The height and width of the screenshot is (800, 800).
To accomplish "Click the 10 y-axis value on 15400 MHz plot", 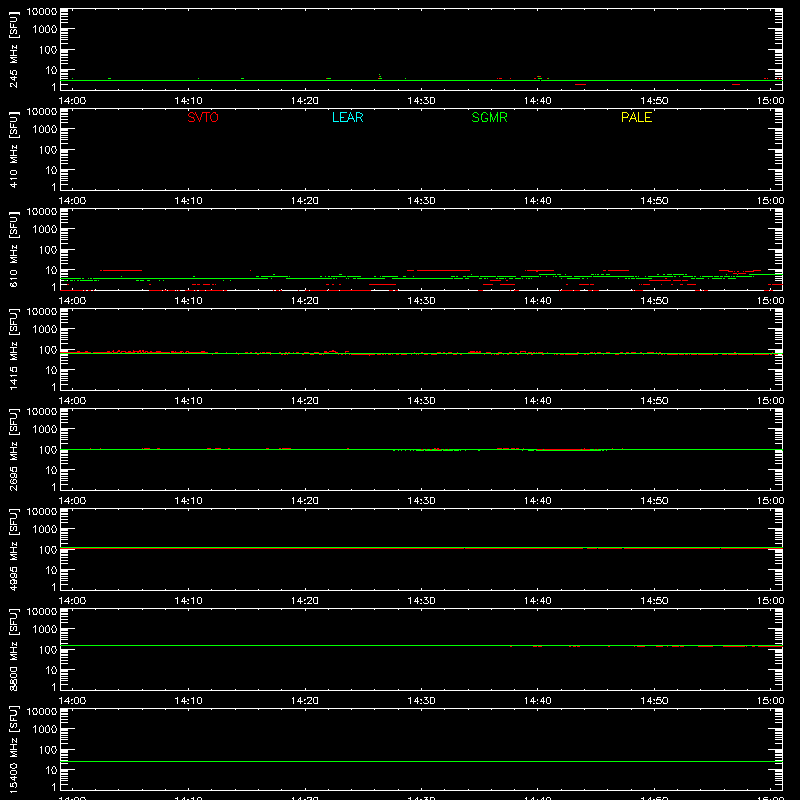I will (x=51, y=770).
